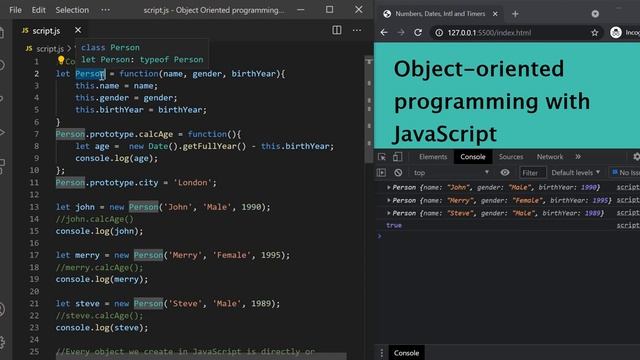Show more DevTools tabs via double chevron
This screenshot has width=640, height=360.
[x=578, y=157]
